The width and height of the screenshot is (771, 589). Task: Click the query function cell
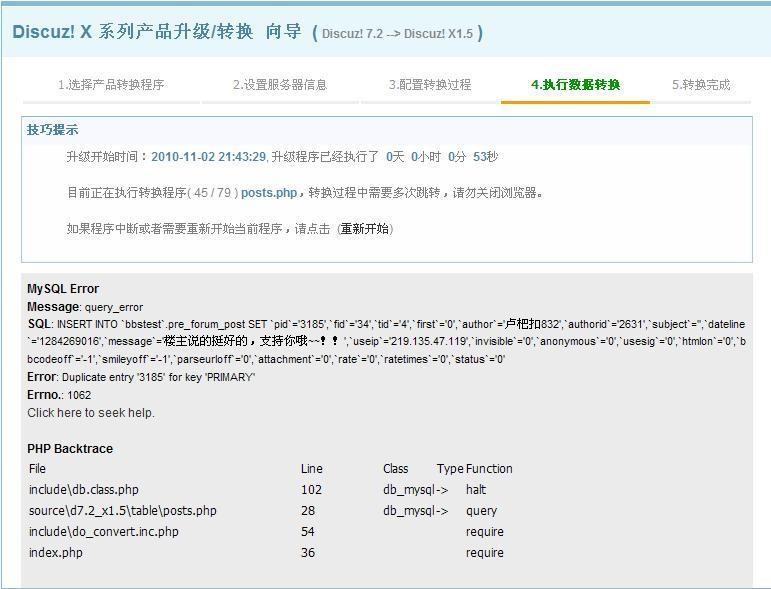tap(481, 511)
